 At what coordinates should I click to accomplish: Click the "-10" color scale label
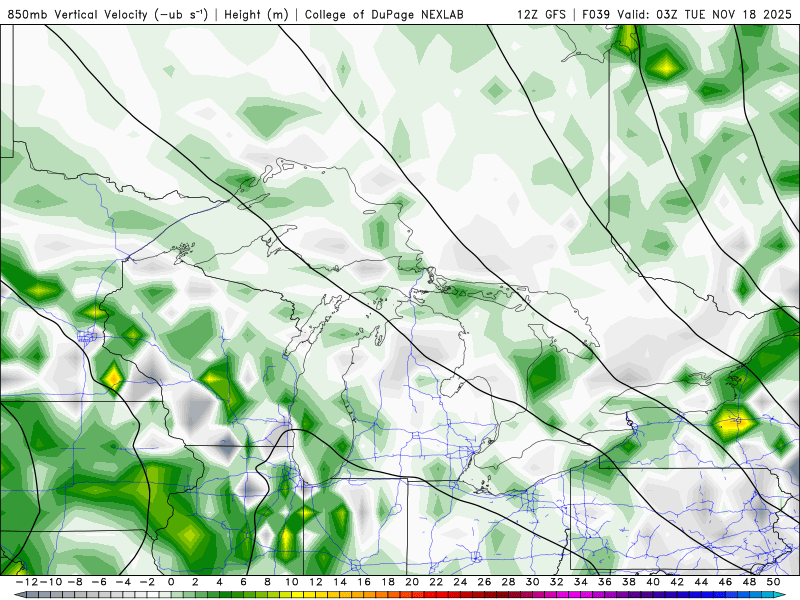tap(51, 582)
